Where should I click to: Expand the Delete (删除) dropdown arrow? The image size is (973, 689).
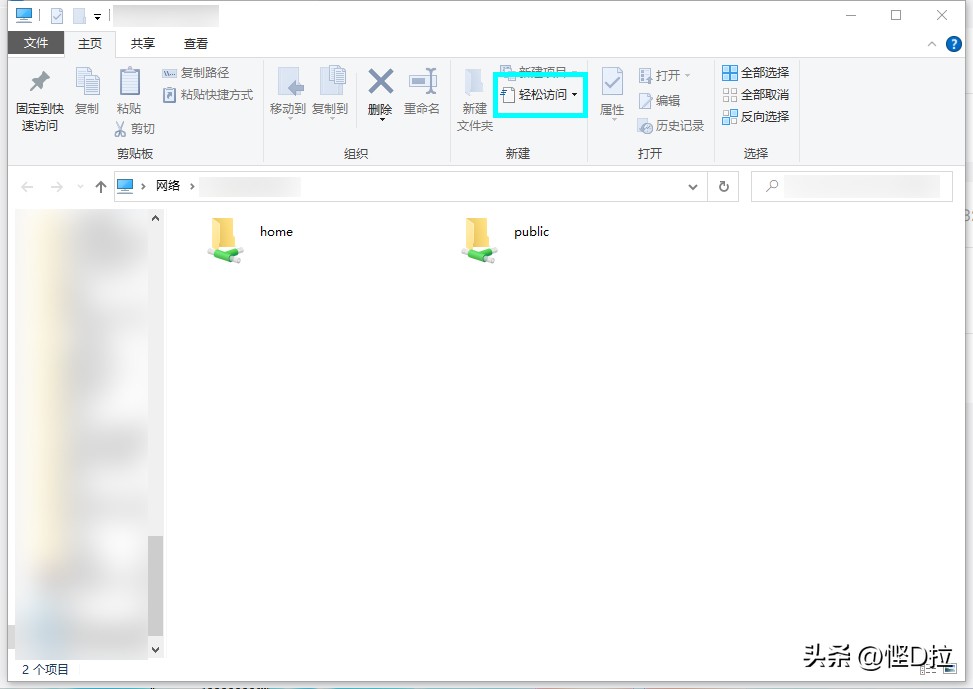tap(382, 119)
